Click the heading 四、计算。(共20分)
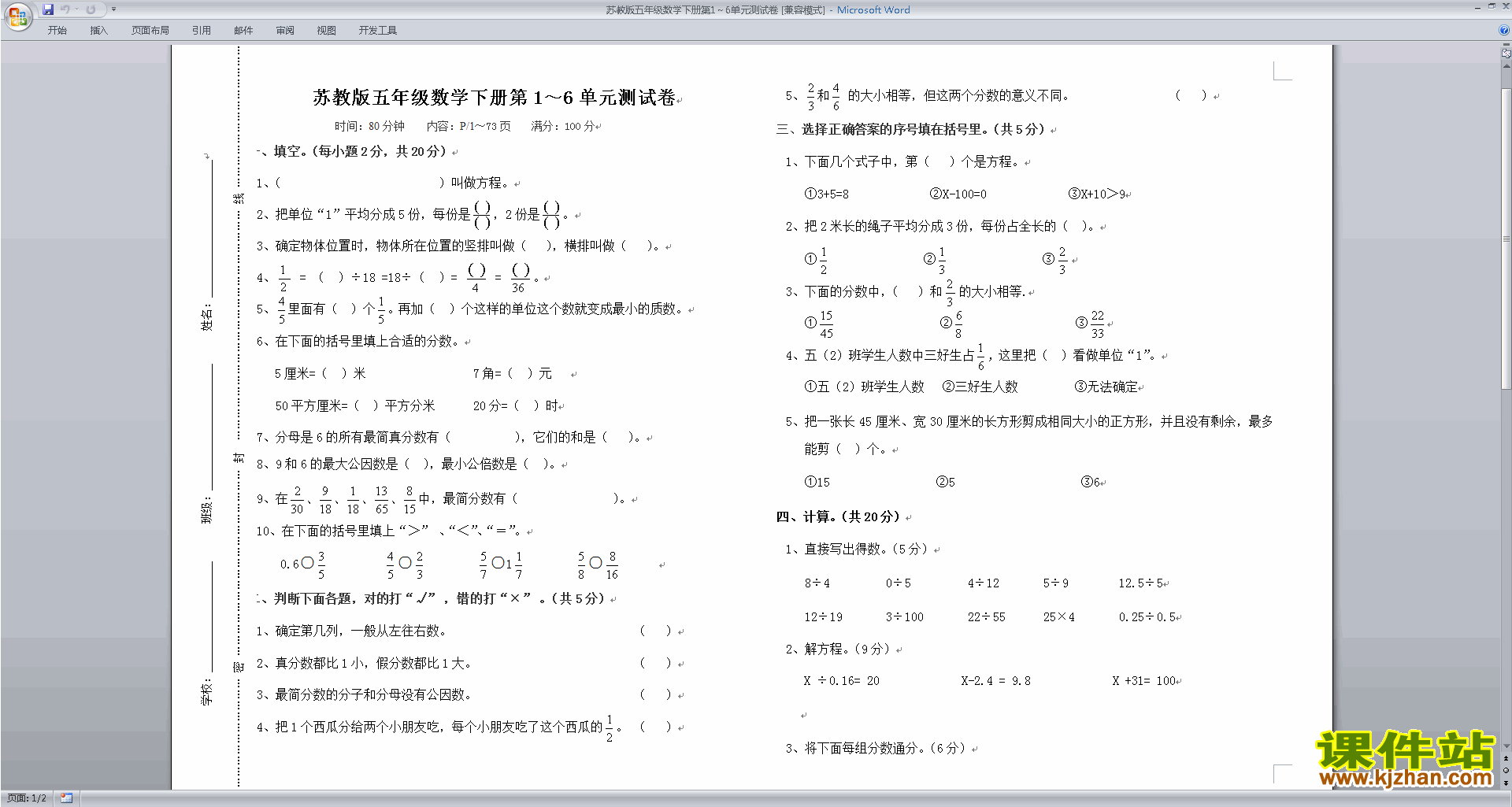1512x807 pixels. [x=839, y=516]
